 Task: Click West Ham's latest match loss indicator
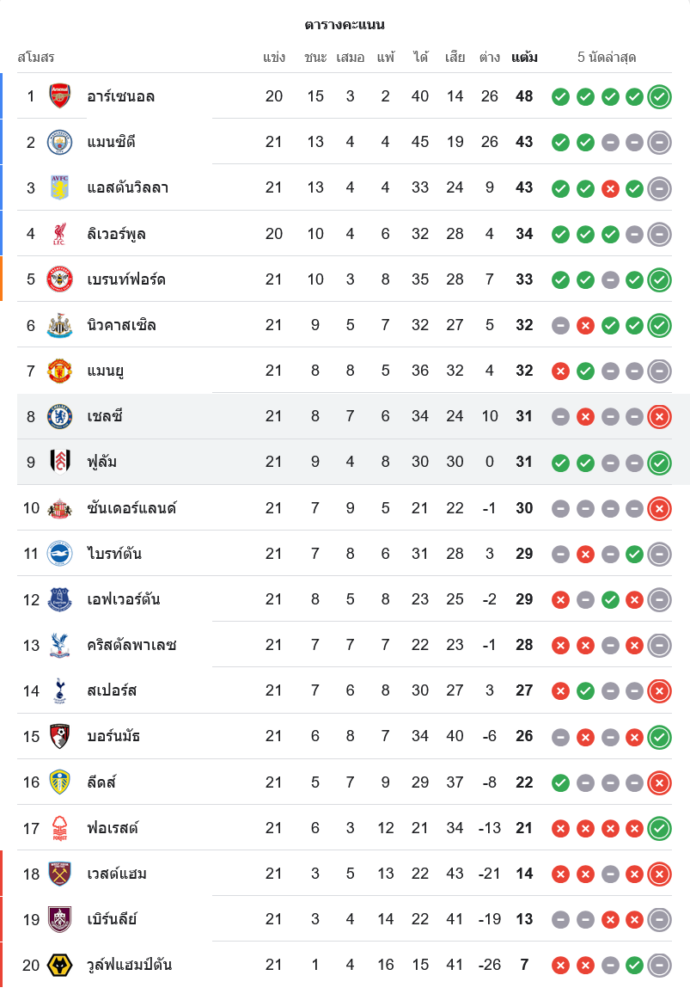tap(659, 874)
